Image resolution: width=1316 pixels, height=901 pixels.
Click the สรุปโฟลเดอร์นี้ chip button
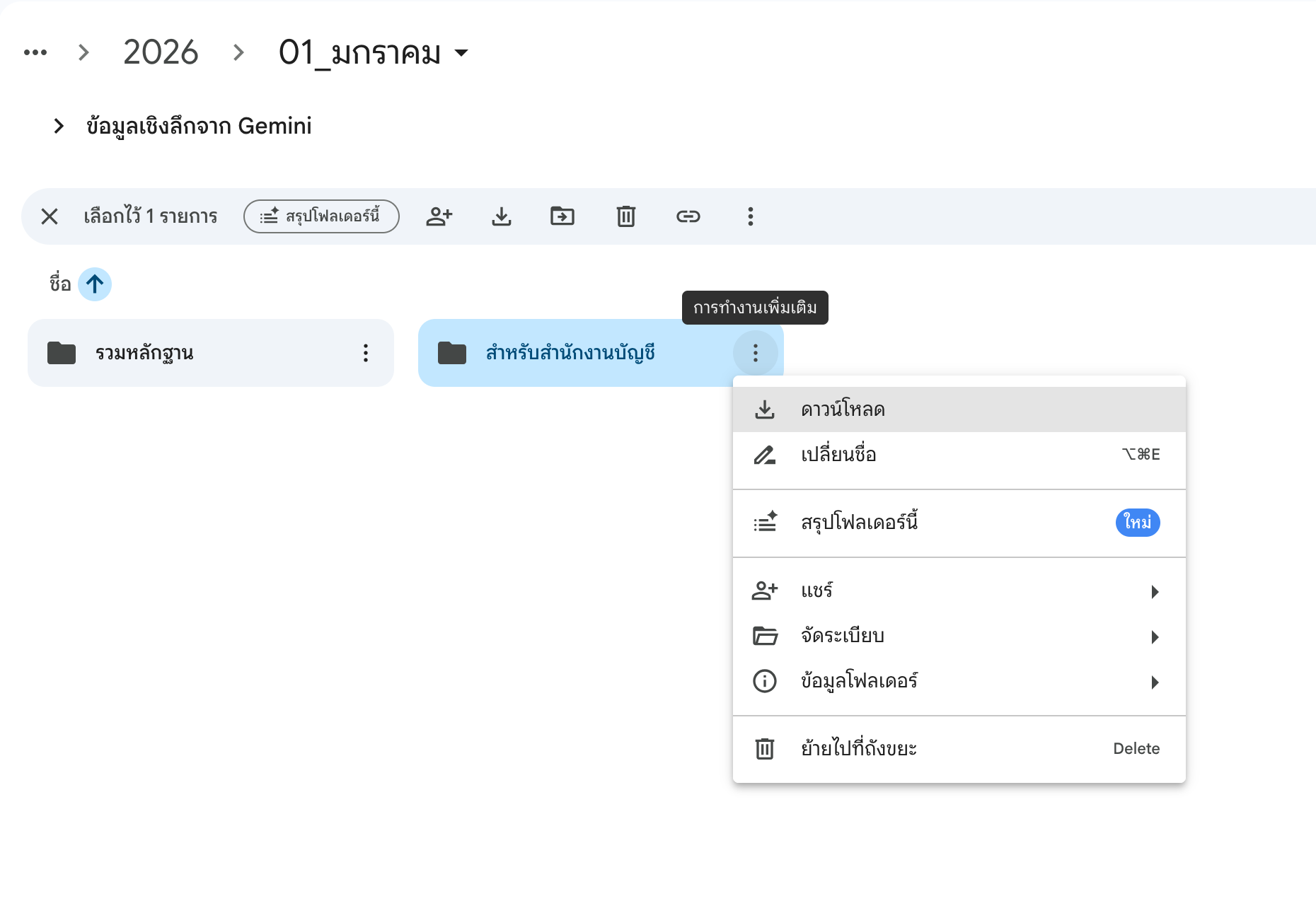coord(321,216)
